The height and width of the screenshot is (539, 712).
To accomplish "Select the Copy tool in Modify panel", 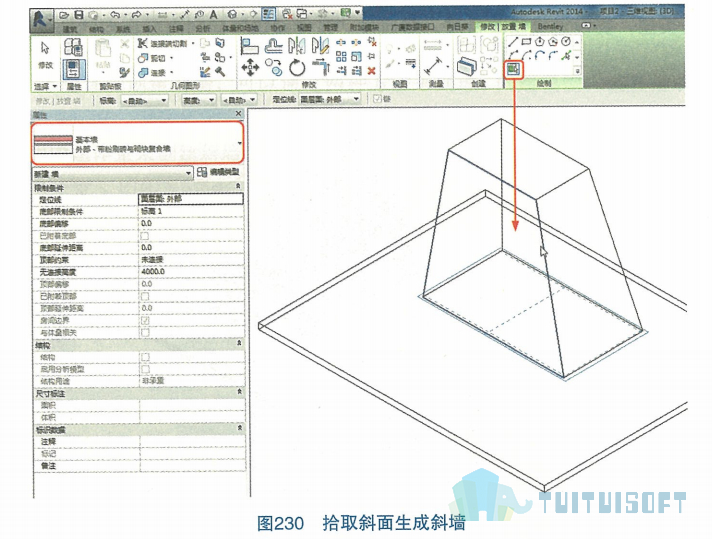I will click(x=274, y=67).
